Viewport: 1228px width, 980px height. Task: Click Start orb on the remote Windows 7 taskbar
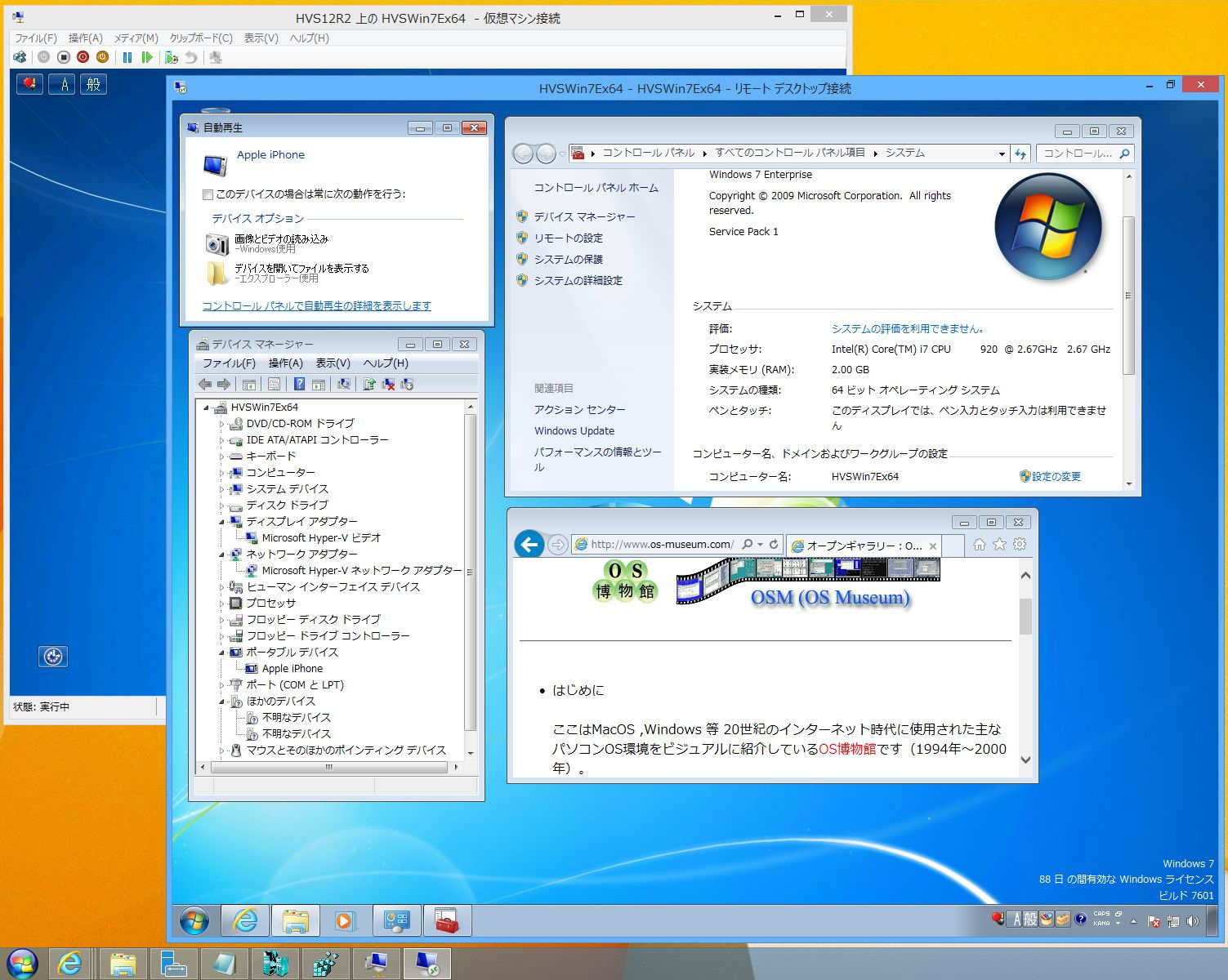[x=194, y=920]
